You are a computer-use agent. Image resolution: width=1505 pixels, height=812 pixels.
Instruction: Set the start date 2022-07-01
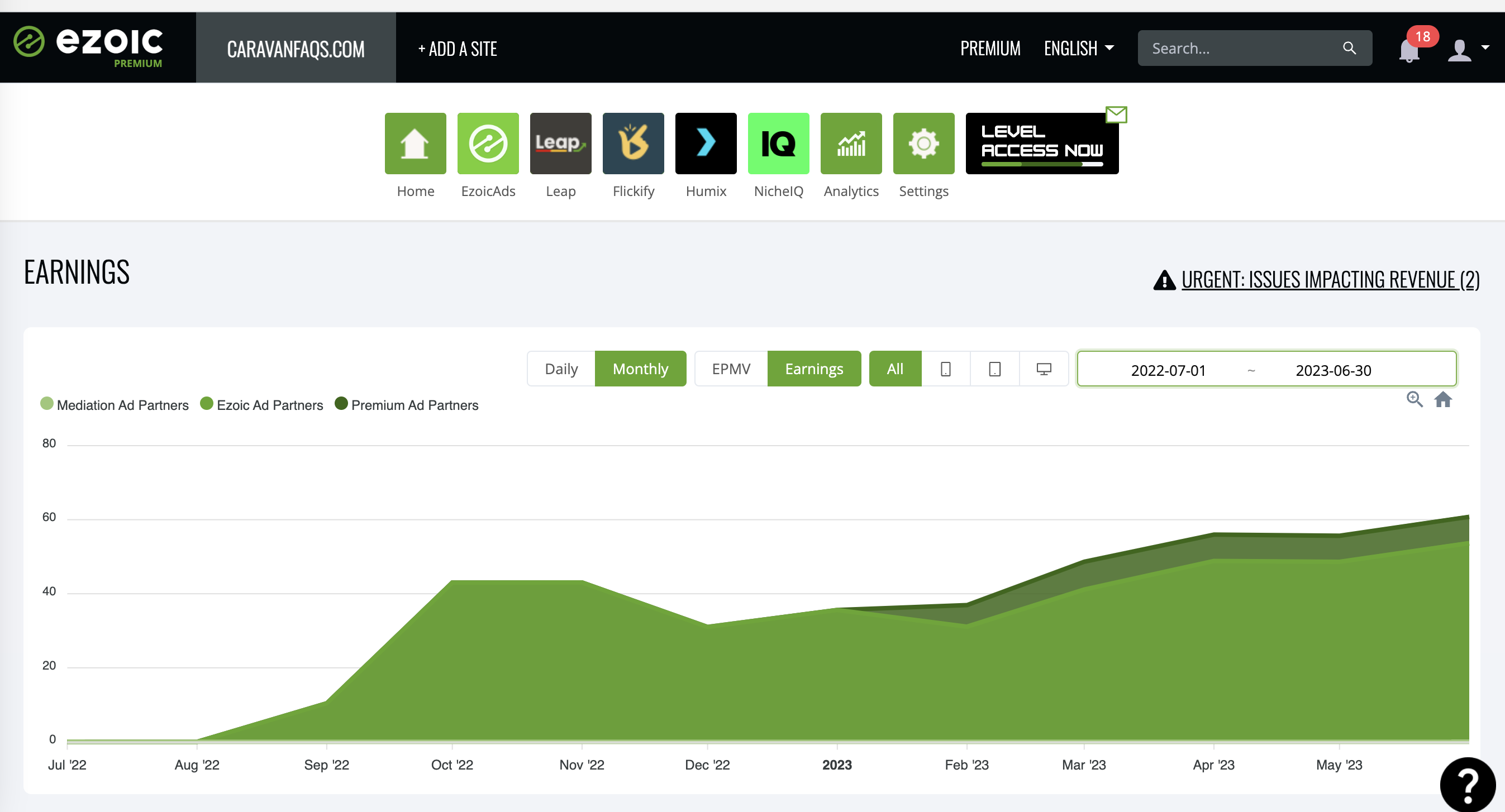1168,370
